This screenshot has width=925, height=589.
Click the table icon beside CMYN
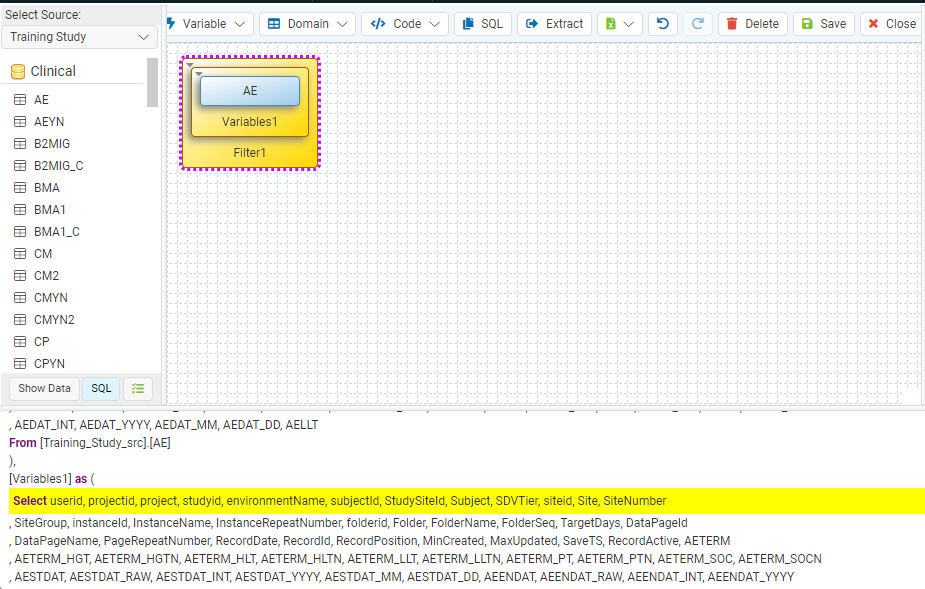click(x=20, y=298)
